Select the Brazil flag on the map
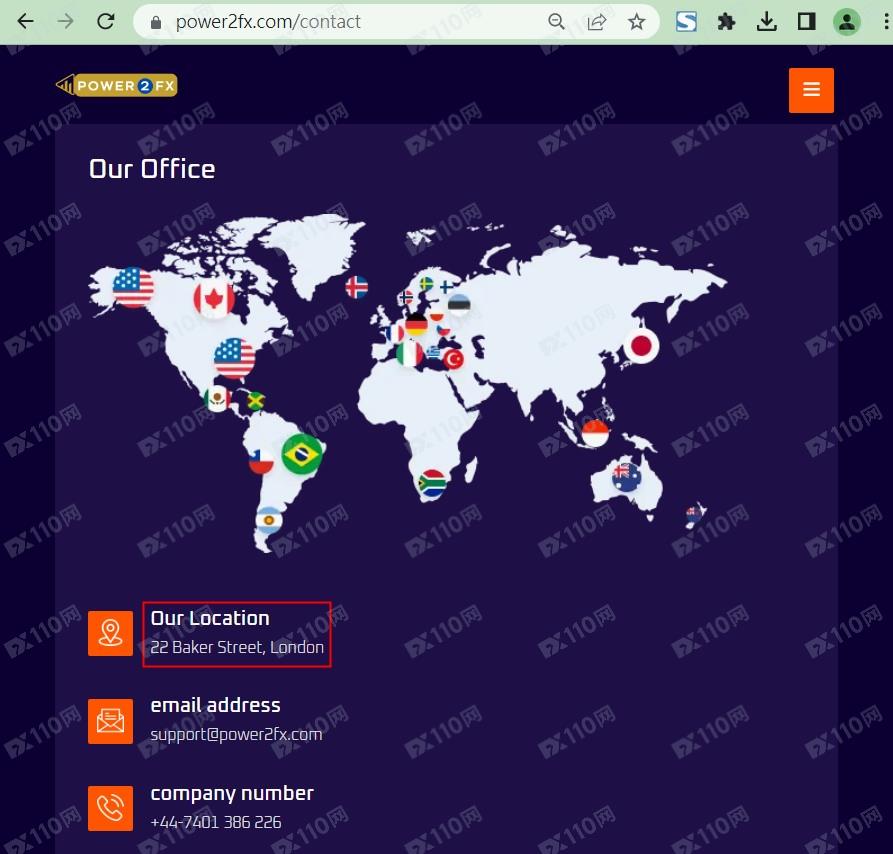The width and height of the screenshot is (893, 854). (302, 454)
